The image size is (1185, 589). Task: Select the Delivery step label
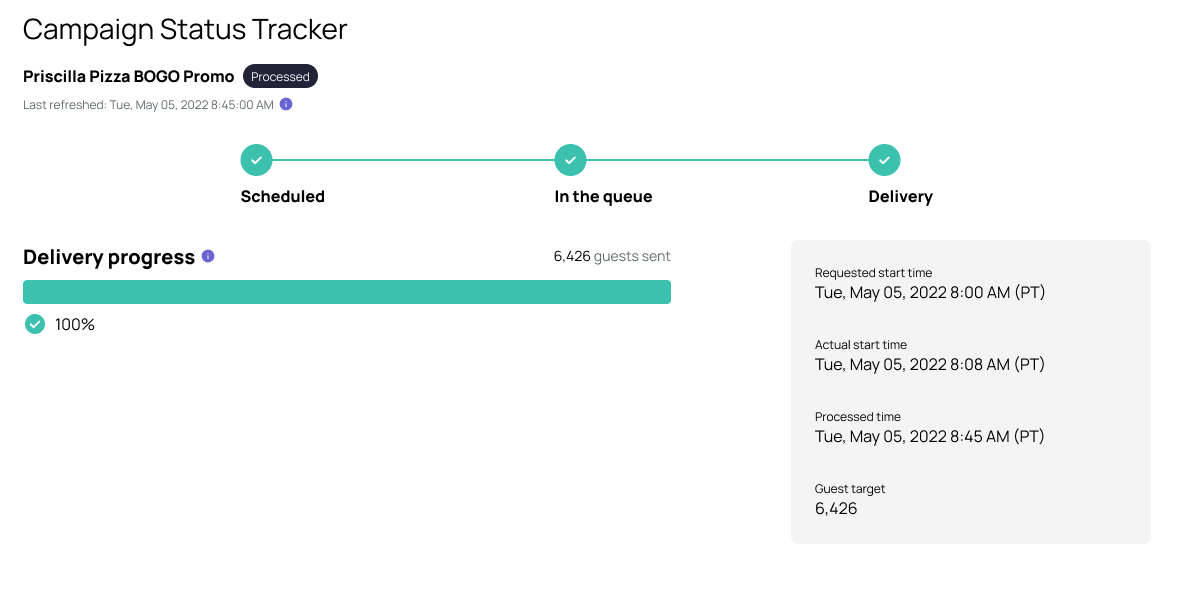(900, 197)
